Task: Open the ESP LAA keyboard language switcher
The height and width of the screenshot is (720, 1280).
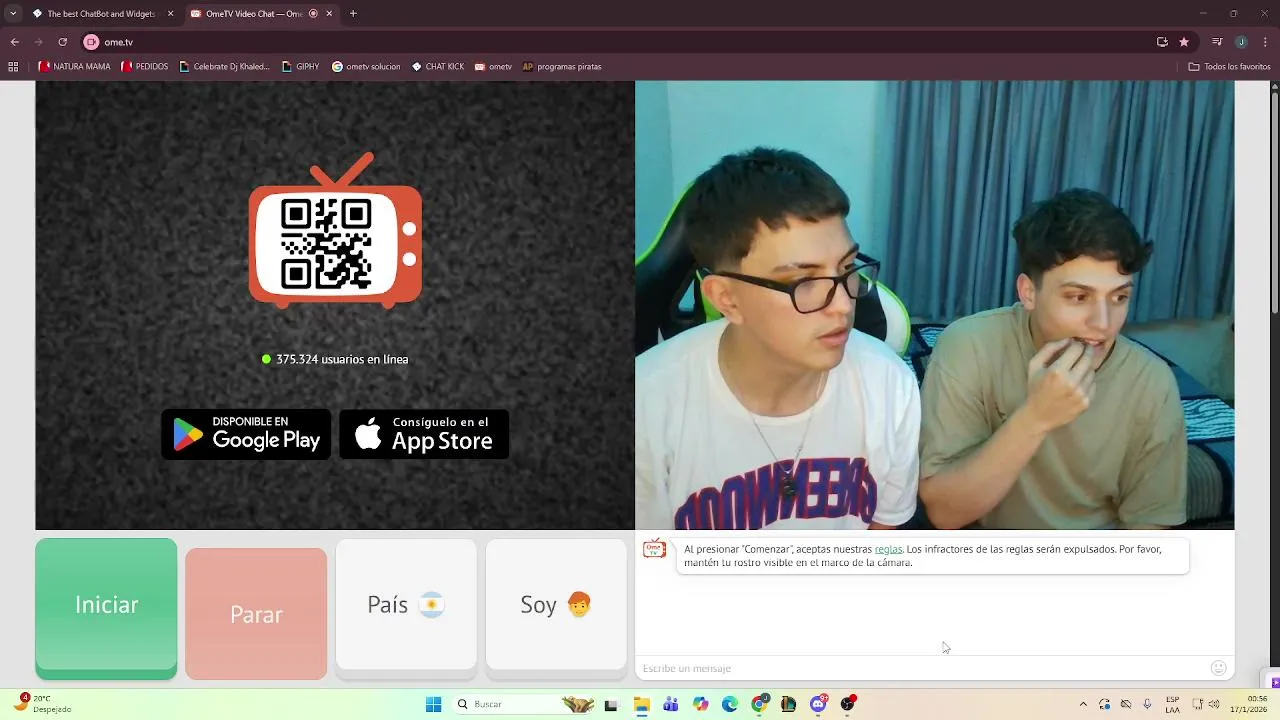Action: click(1172, 704)
